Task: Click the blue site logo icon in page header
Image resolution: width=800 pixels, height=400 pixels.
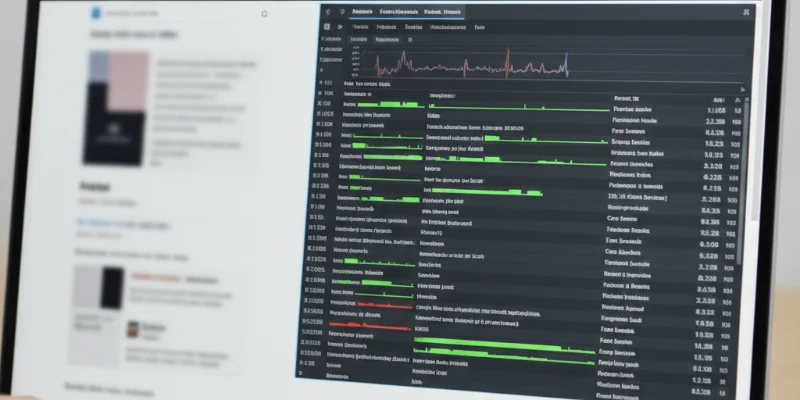Action: click(97, 15)
